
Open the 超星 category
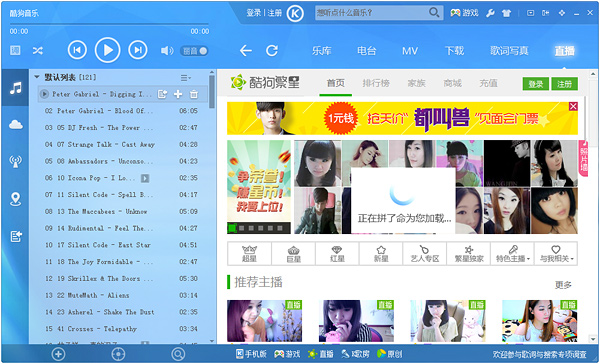(x=249, y=254)
